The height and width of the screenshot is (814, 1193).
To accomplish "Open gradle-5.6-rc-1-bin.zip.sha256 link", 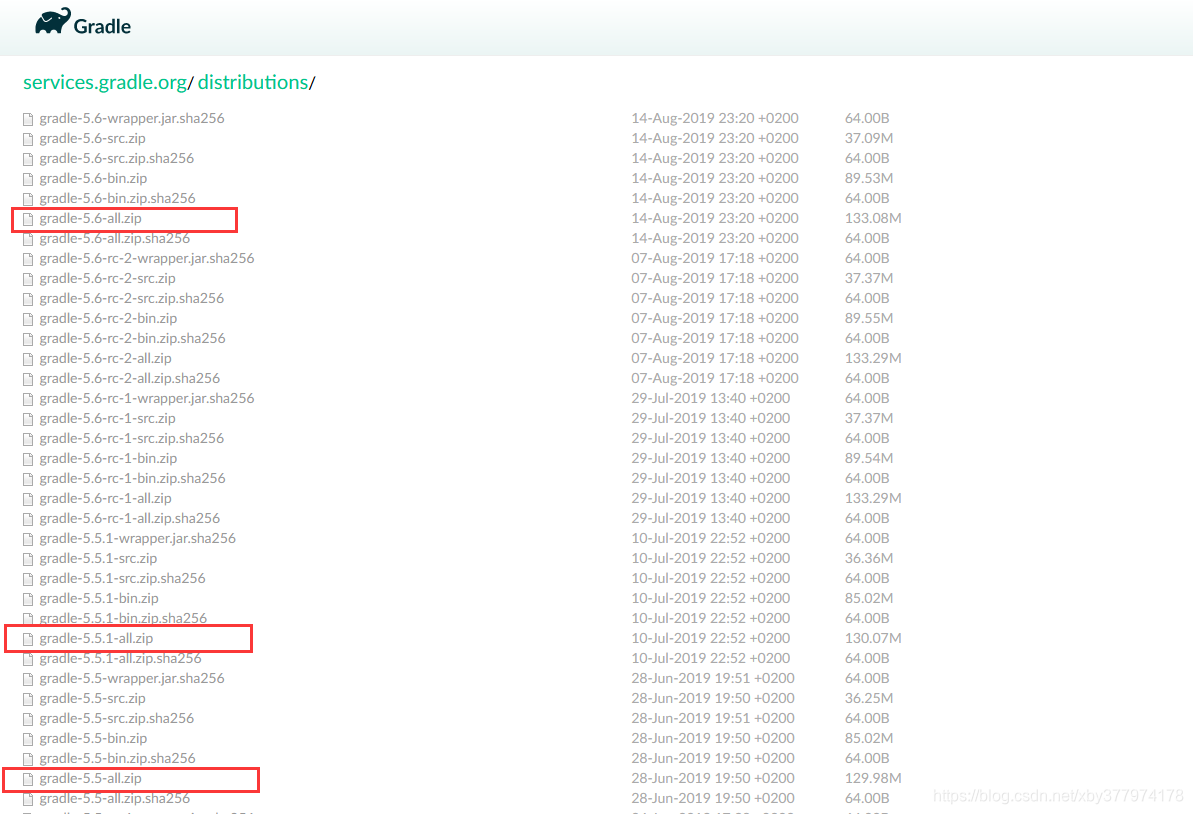I will point(132,478).
